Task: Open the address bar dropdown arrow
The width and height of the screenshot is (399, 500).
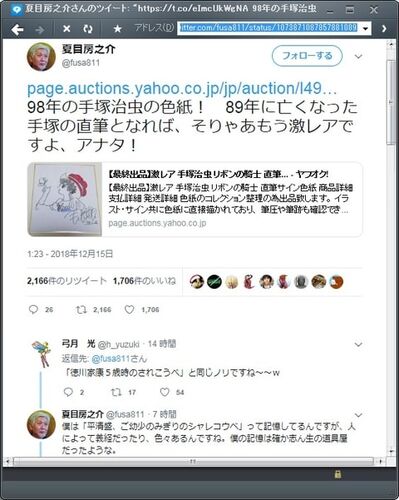Action: [366, 29]
